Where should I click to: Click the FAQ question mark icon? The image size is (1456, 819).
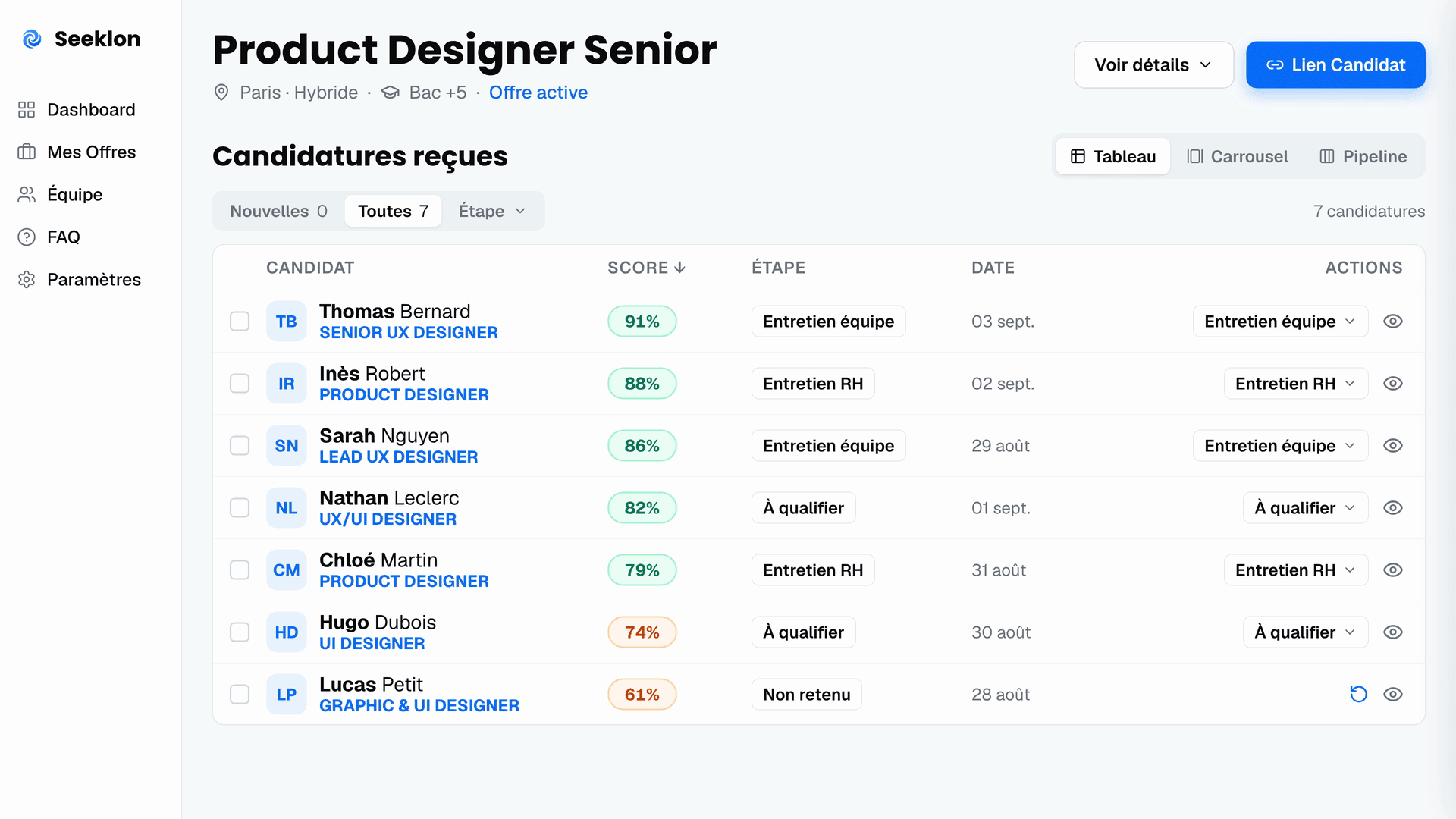27,237
